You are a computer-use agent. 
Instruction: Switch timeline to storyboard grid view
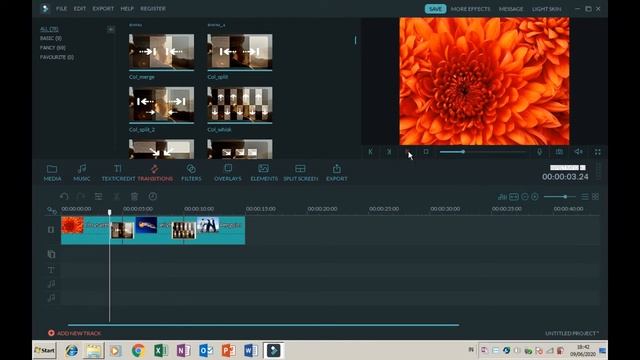(596, 197)
